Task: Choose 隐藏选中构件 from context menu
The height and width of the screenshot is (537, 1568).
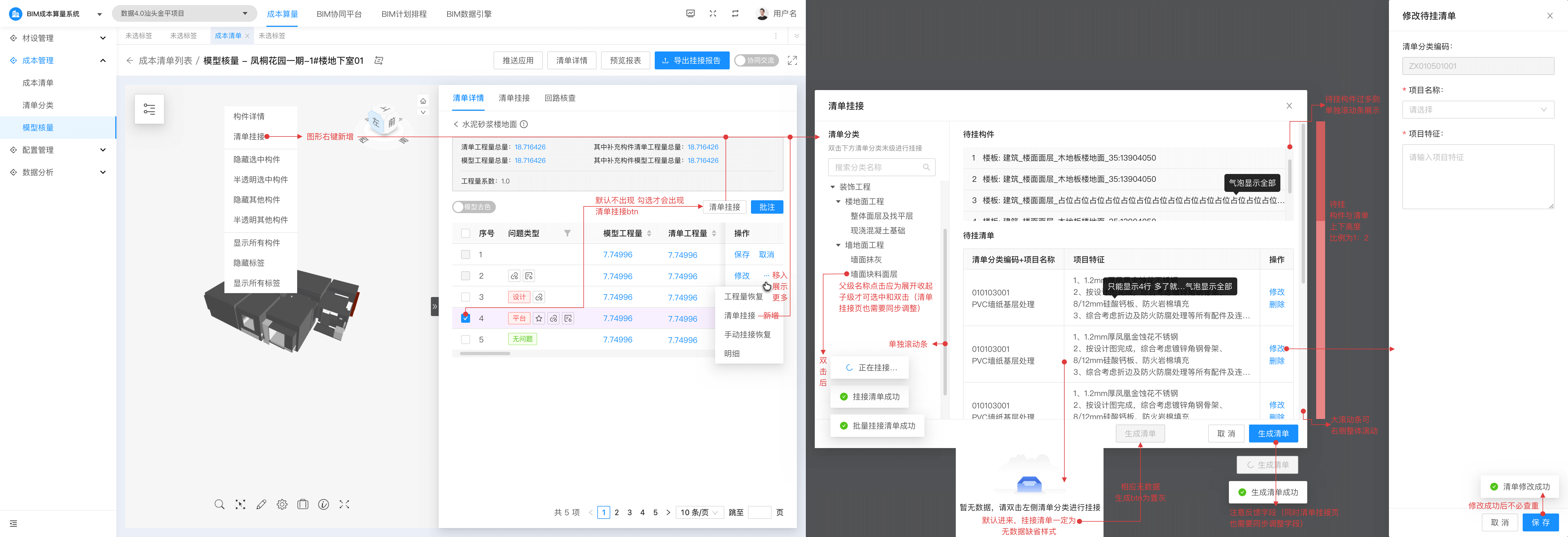Action: (x=257, y=159)
